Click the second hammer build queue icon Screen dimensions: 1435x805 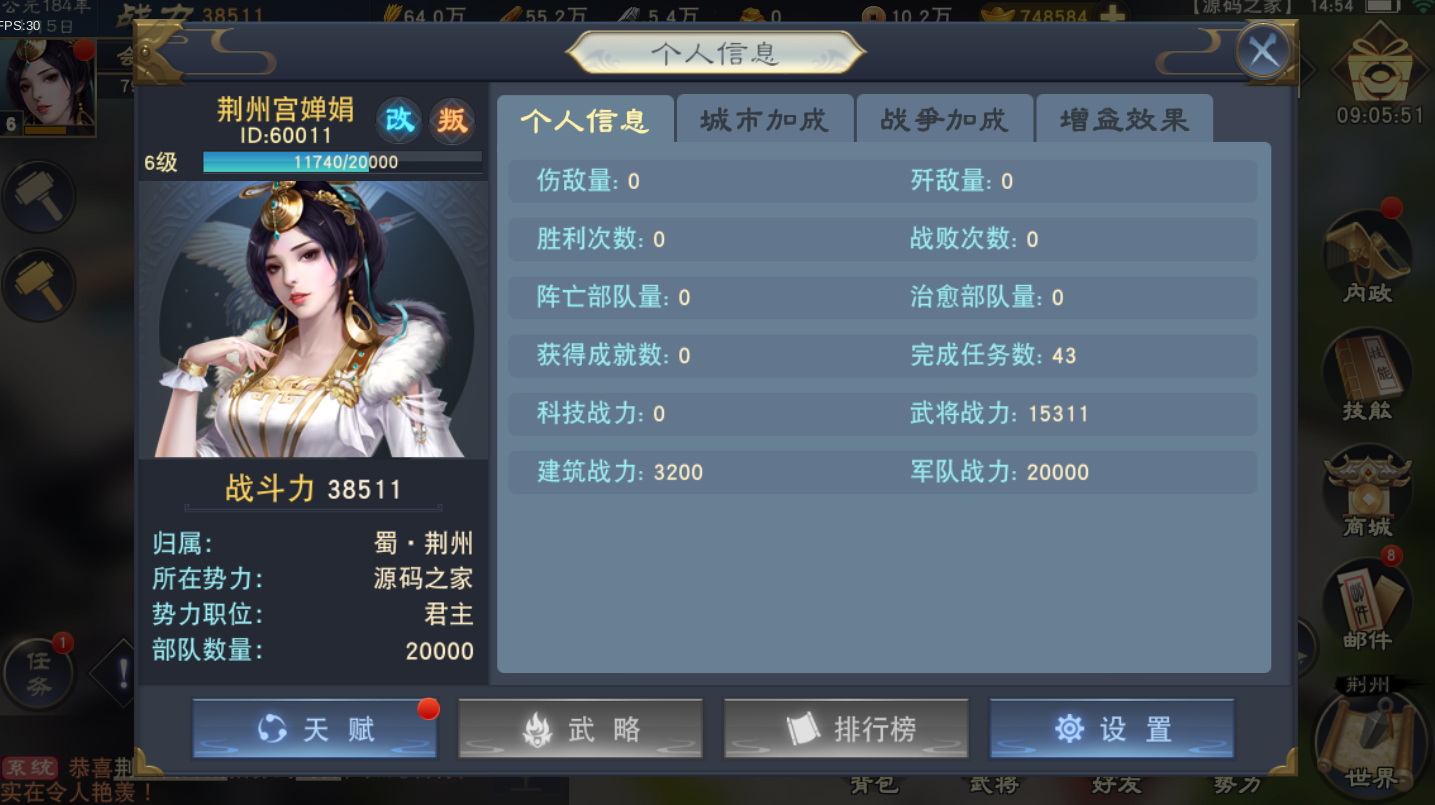[39, 284]
